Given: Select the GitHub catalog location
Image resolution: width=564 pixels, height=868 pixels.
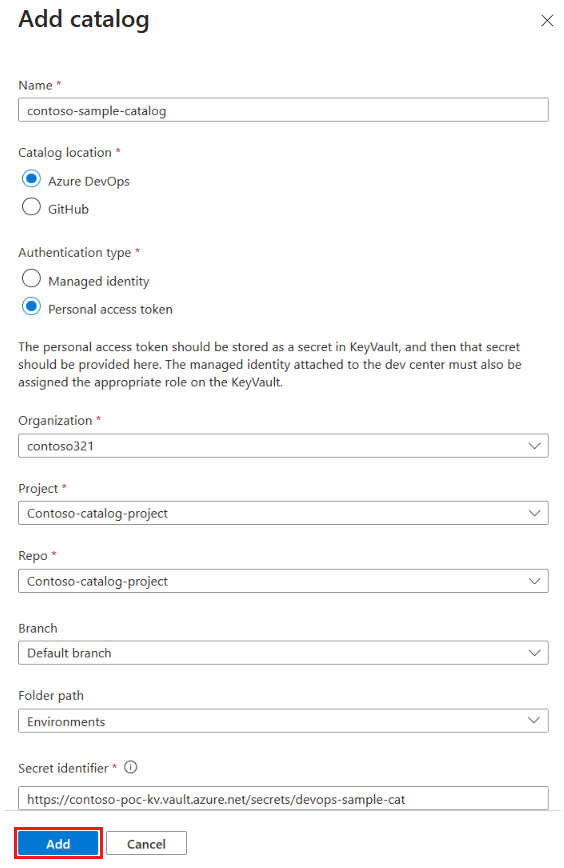Looking at the screenshot, I should pyautogui.click(x=31, y=207).
